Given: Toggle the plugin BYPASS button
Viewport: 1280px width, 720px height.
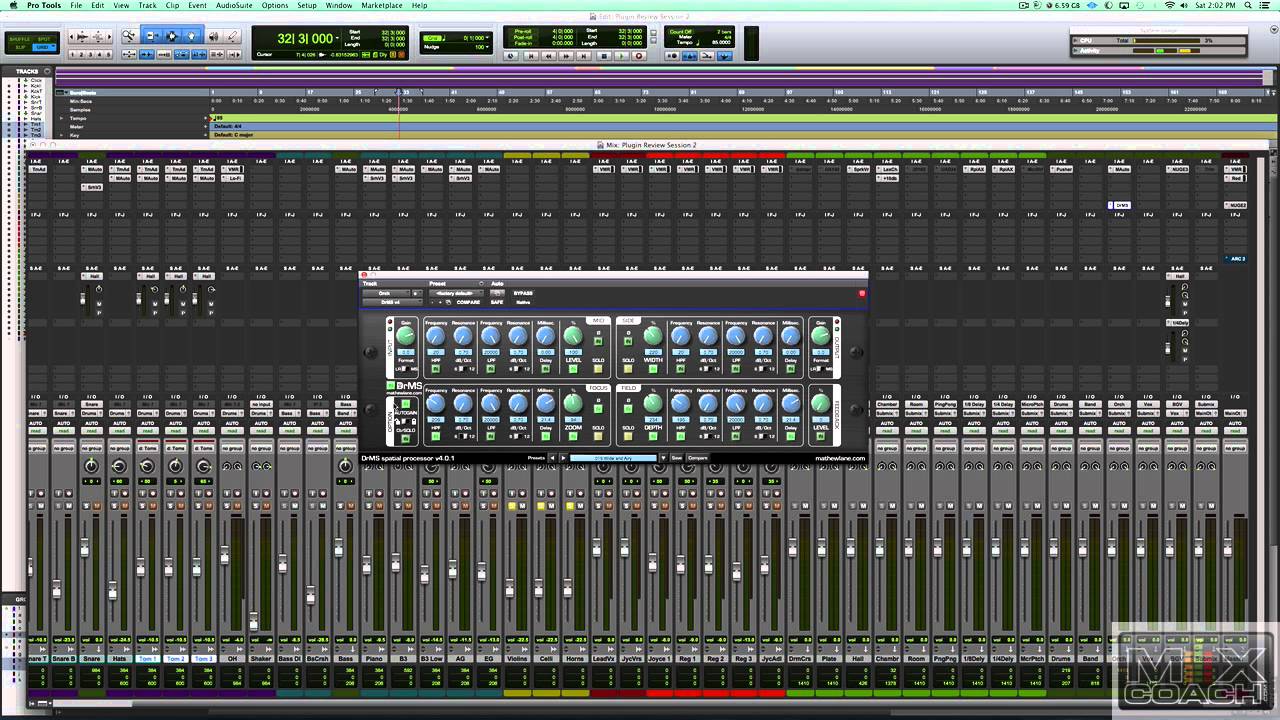Looking at the screenshot, I should pyautogui.click(x=523, y=293).
